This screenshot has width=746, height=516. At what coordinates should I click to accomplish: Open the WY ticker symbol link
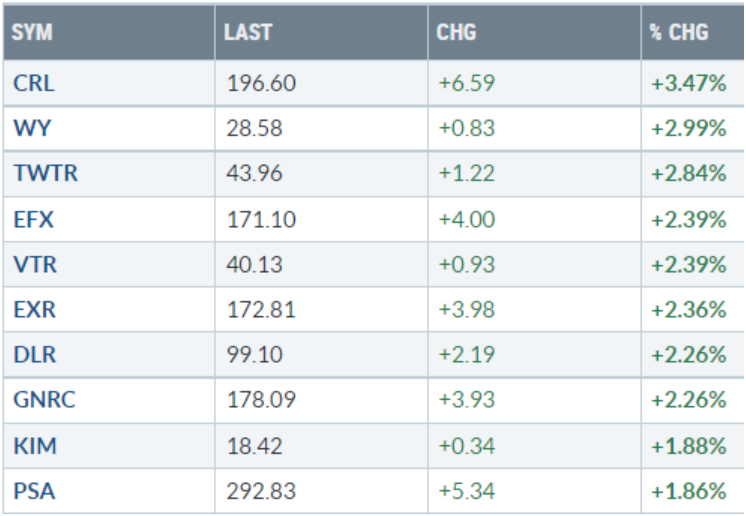(29, 129)
